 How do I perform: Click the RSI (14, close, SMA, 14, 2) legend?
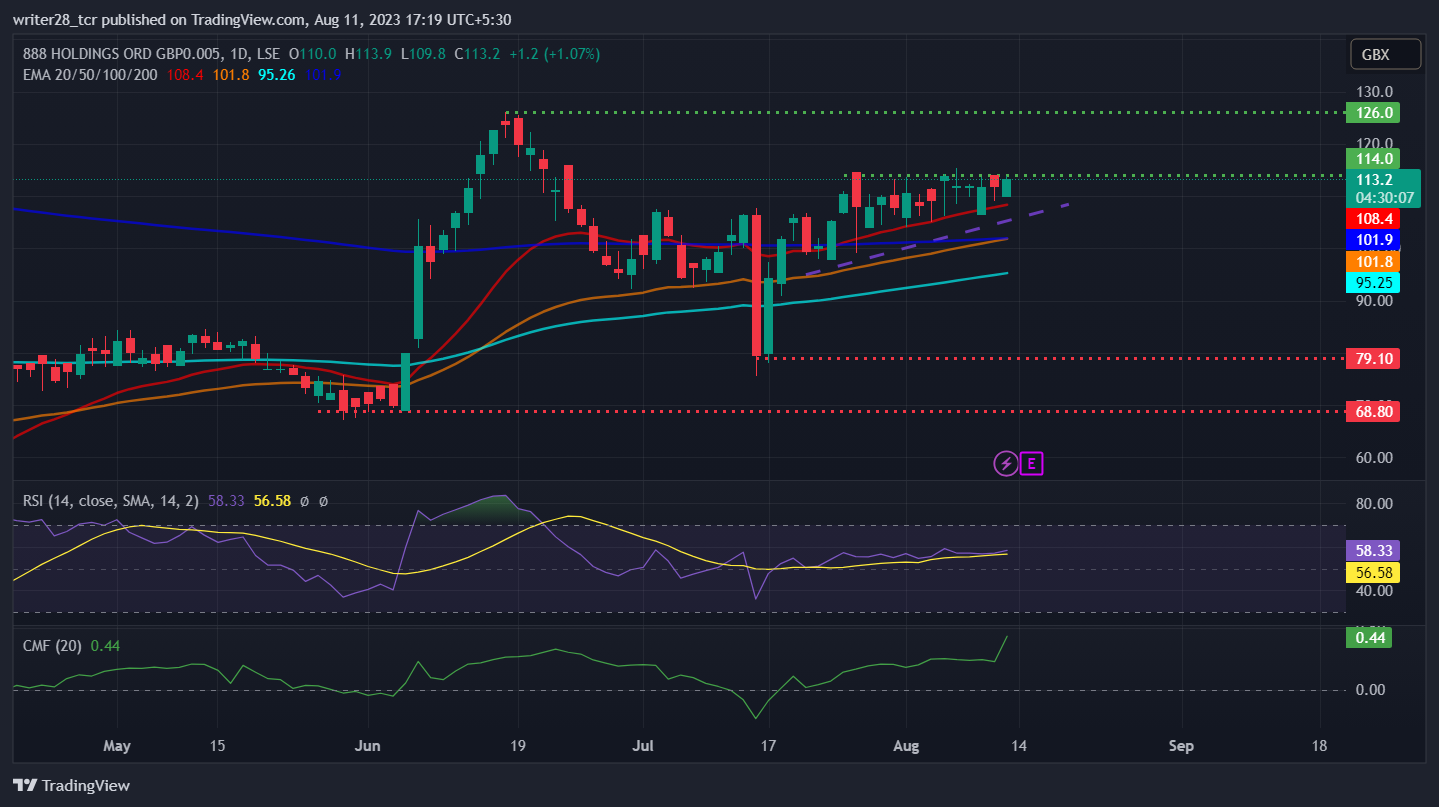click(x=112, y=500)
